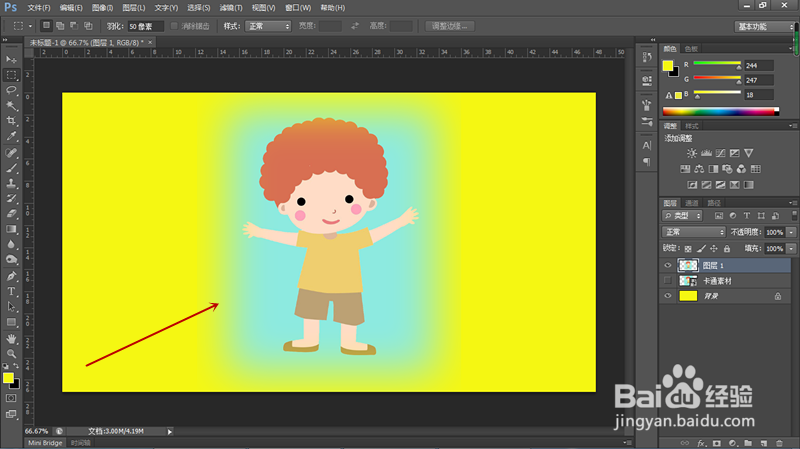Select the Lasso tool
Viewport: 800px width, 449px height.
[x=11, y=90]
